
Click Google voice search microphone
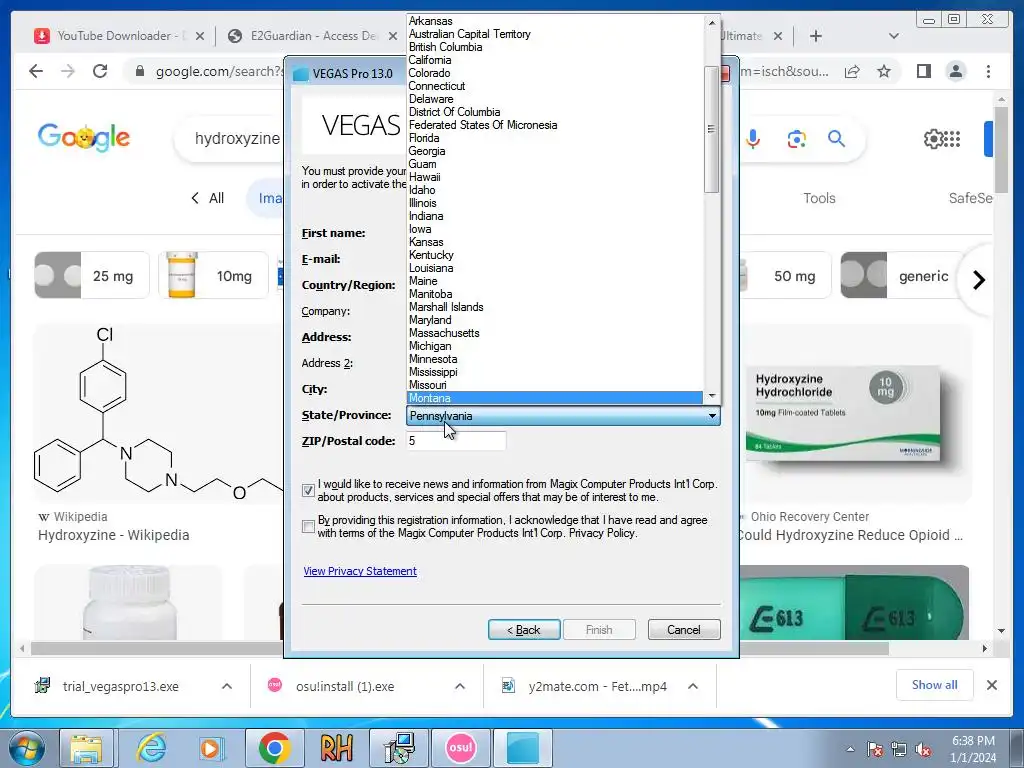pyautogui.click(x=753, y=138)
